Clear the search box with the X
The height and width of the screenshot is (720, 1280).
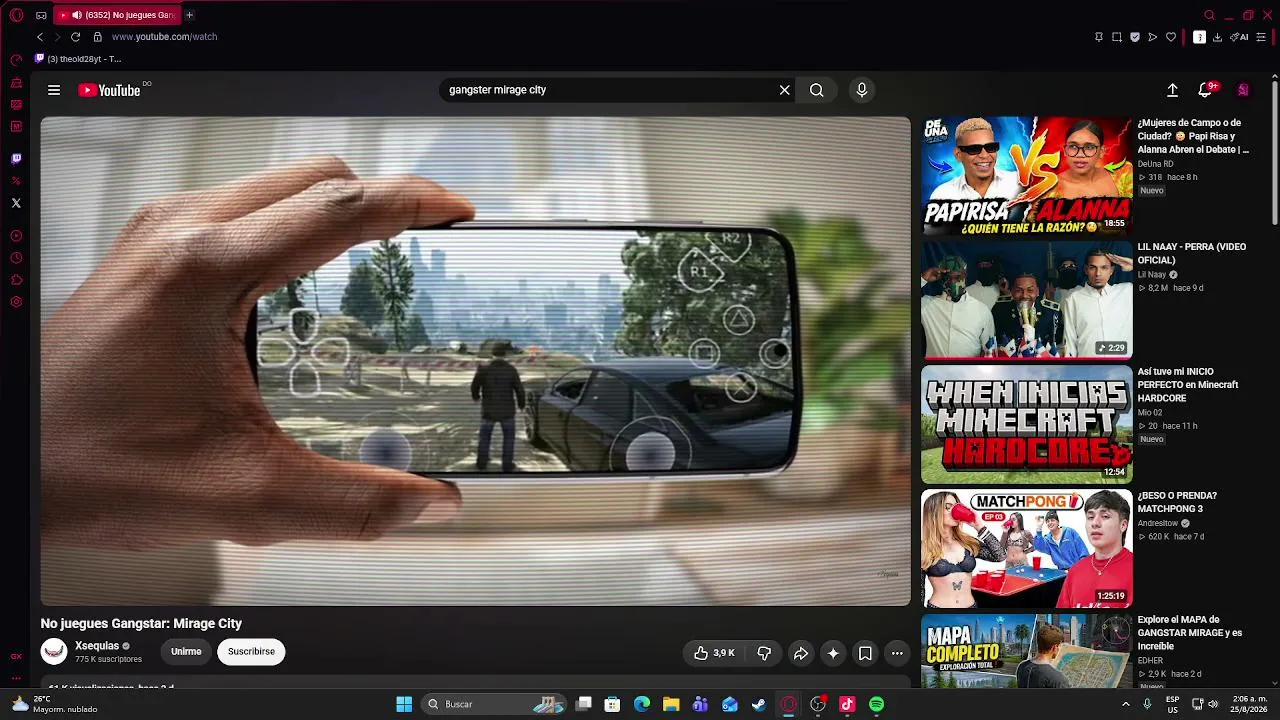click(785, 90)
